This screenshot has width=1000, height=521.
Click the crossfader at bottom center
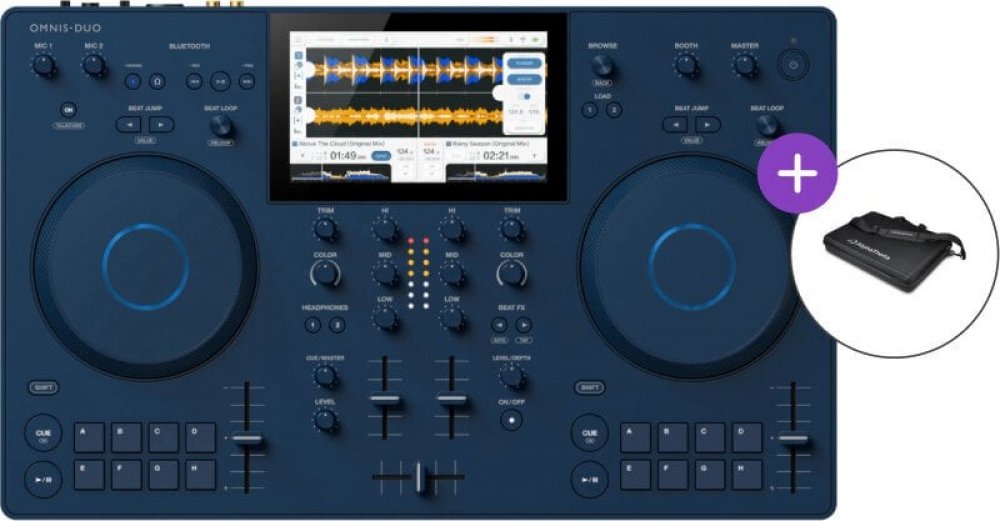pyautogui.click(x=418, y=477)
